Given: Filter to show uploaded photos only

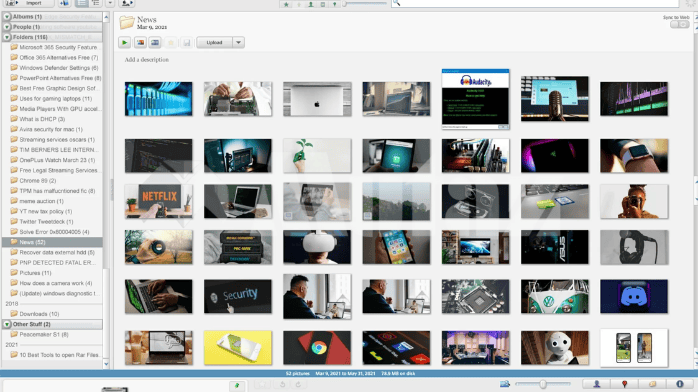Looking at the screenshot, I should click(299, 4).
